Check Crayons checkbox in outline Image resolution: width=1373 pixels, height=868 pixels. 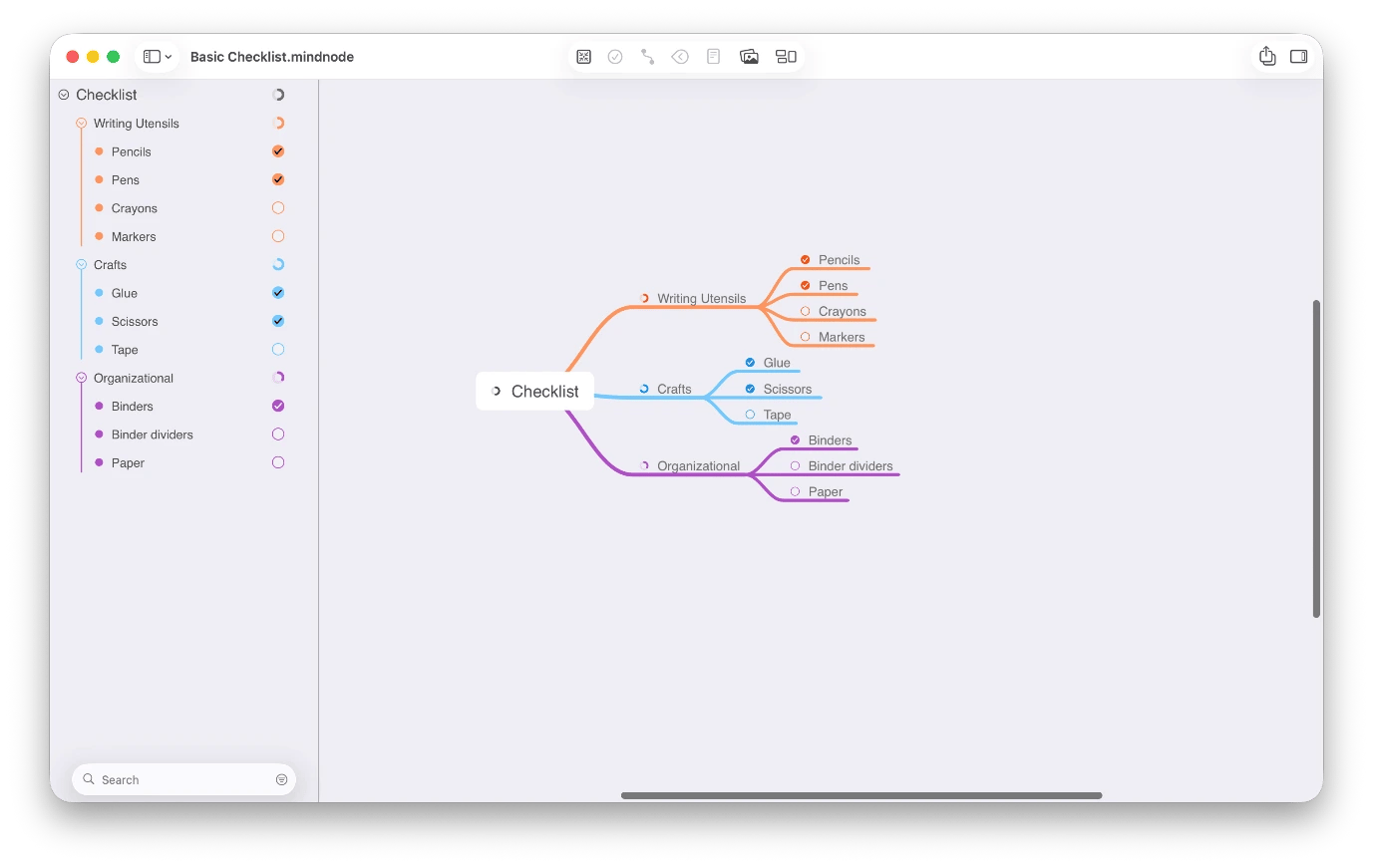278,208
